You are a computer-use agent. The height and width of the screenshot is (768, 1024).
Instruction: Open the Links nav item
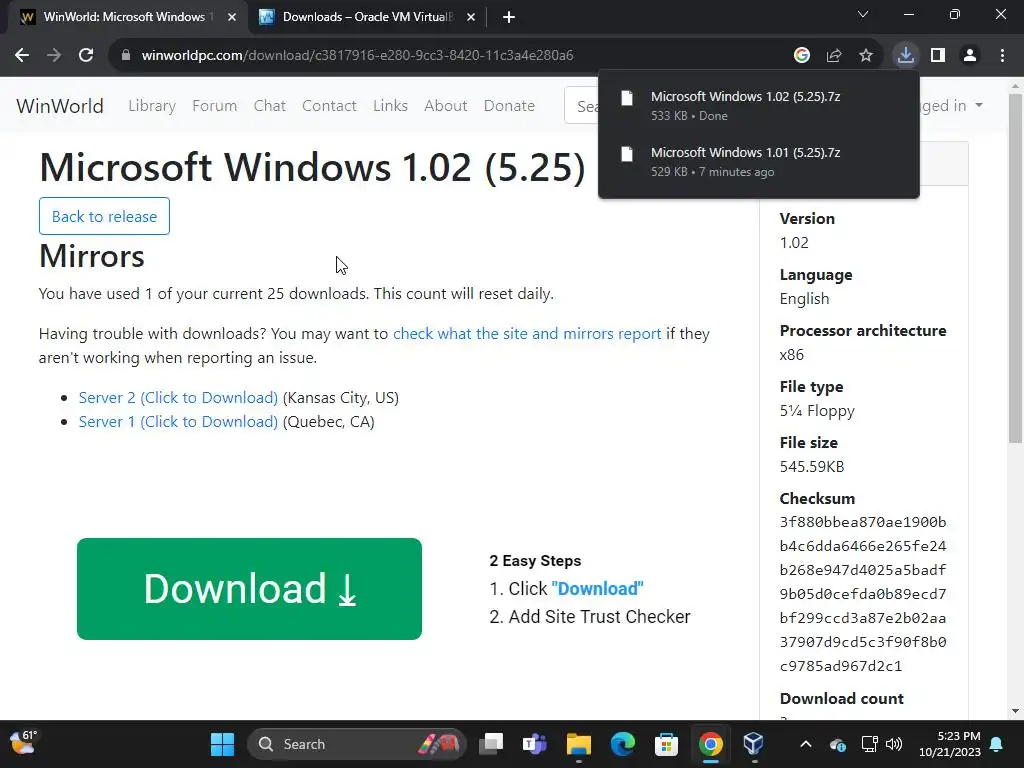click(391, 106)
